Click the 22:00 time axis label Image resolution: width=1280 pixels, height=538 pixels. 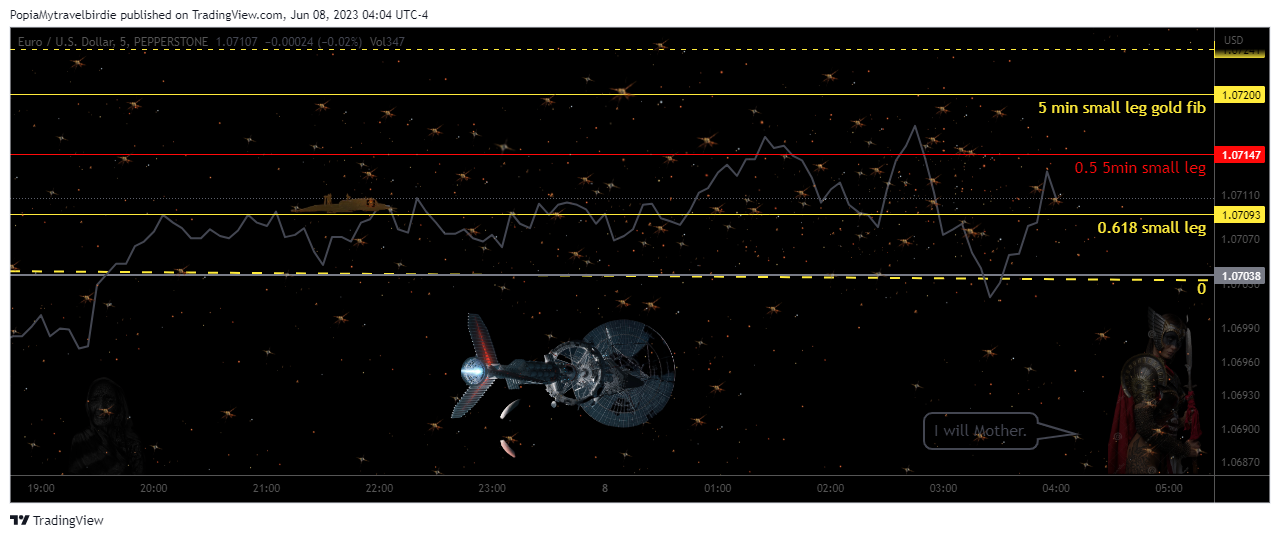click(379, 489)
